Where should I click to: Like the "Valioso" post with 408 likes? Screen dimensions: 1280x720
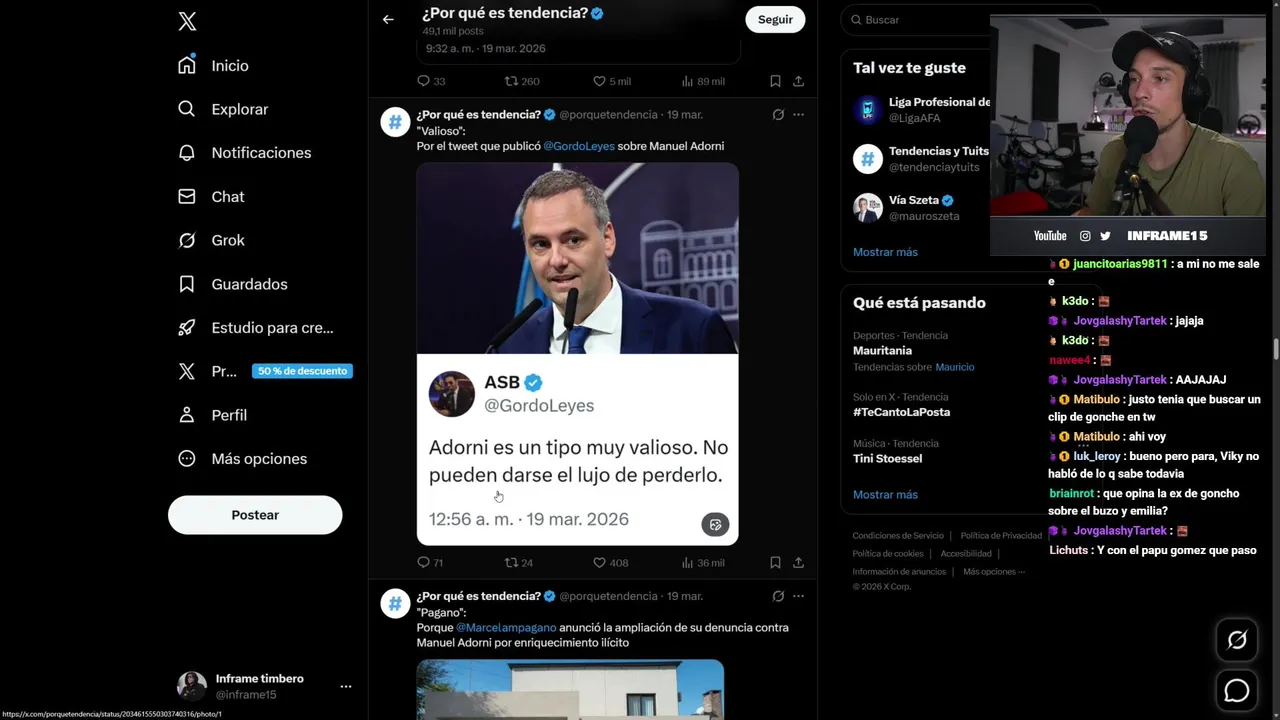(x=599, y=563)
